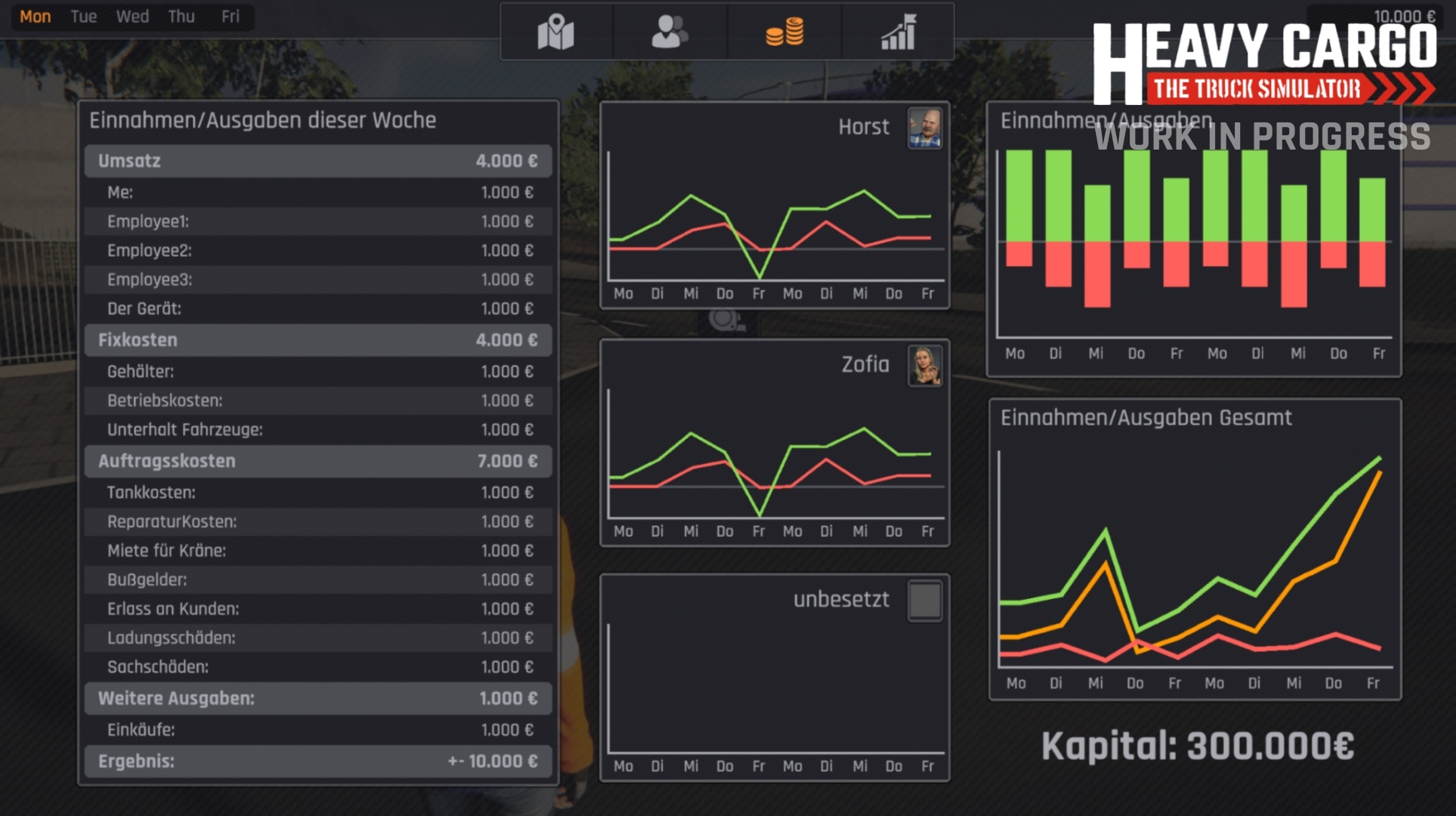Collapse the Fixkosten section header
Screen dimensions: 1456x816
click(318, 340)
